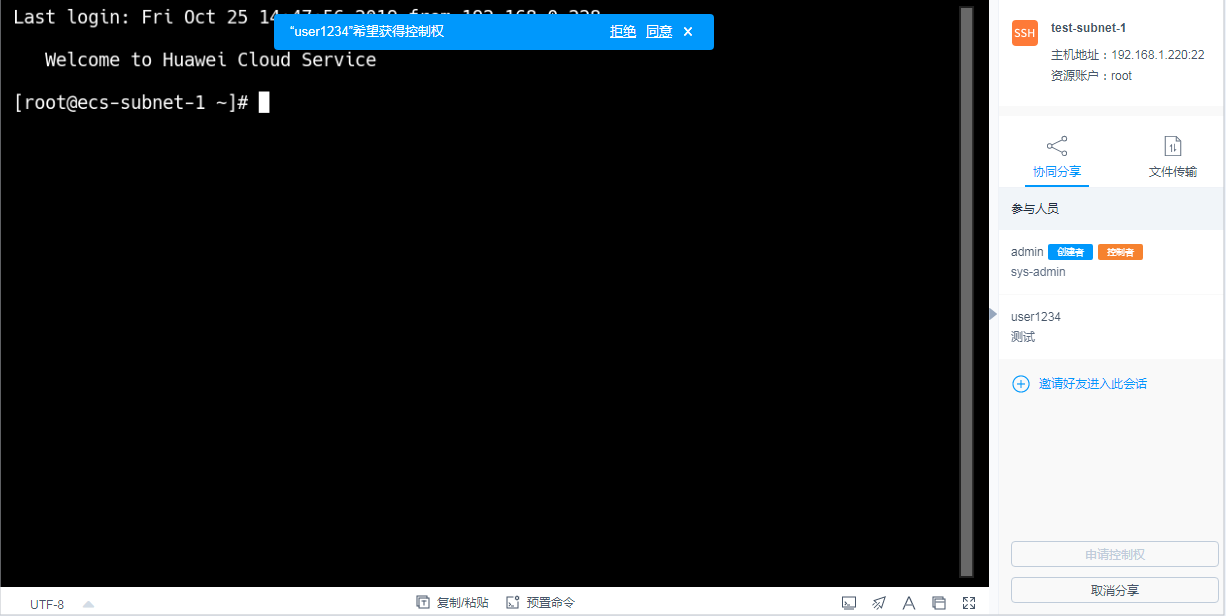Click the preset command icon

pos(513,602)
